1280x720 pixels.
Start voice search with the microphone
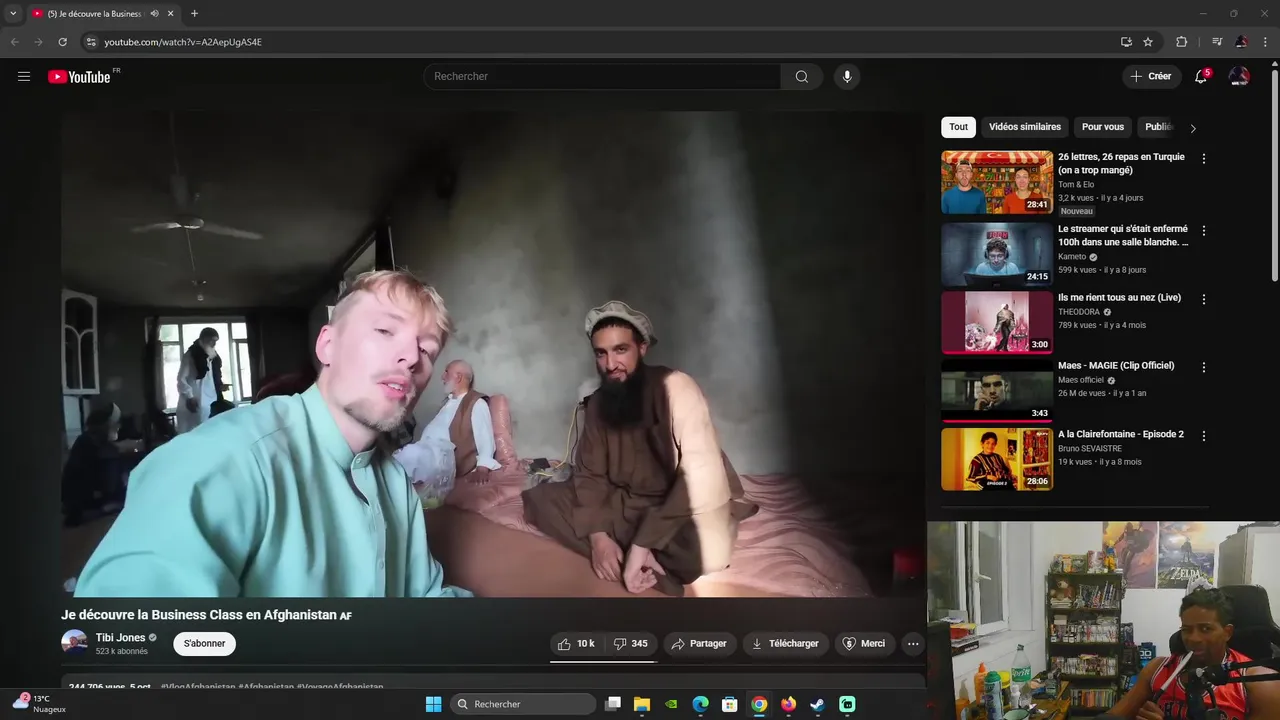(847, 76)
